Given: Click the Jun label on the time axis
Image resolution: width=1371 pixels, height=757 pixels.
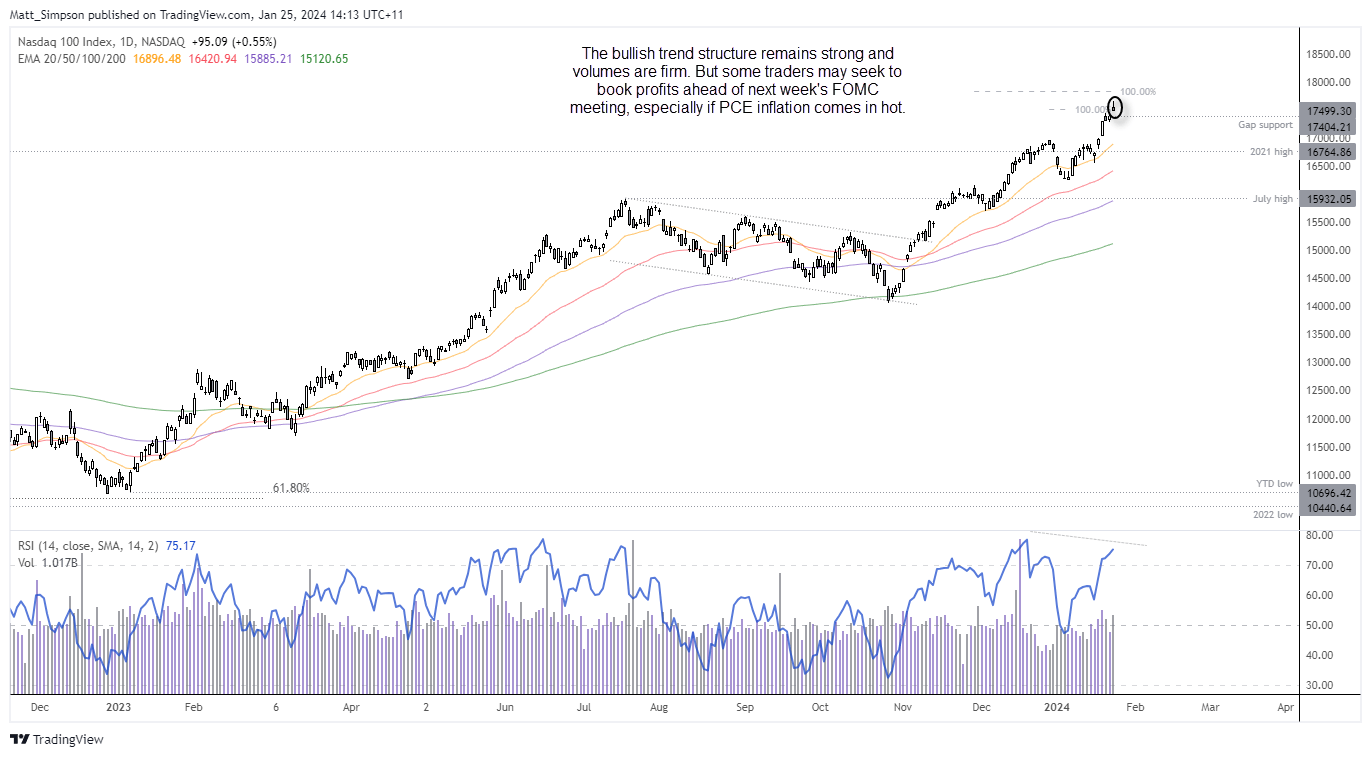Looking at the screenshot, I should click(505, 707).
